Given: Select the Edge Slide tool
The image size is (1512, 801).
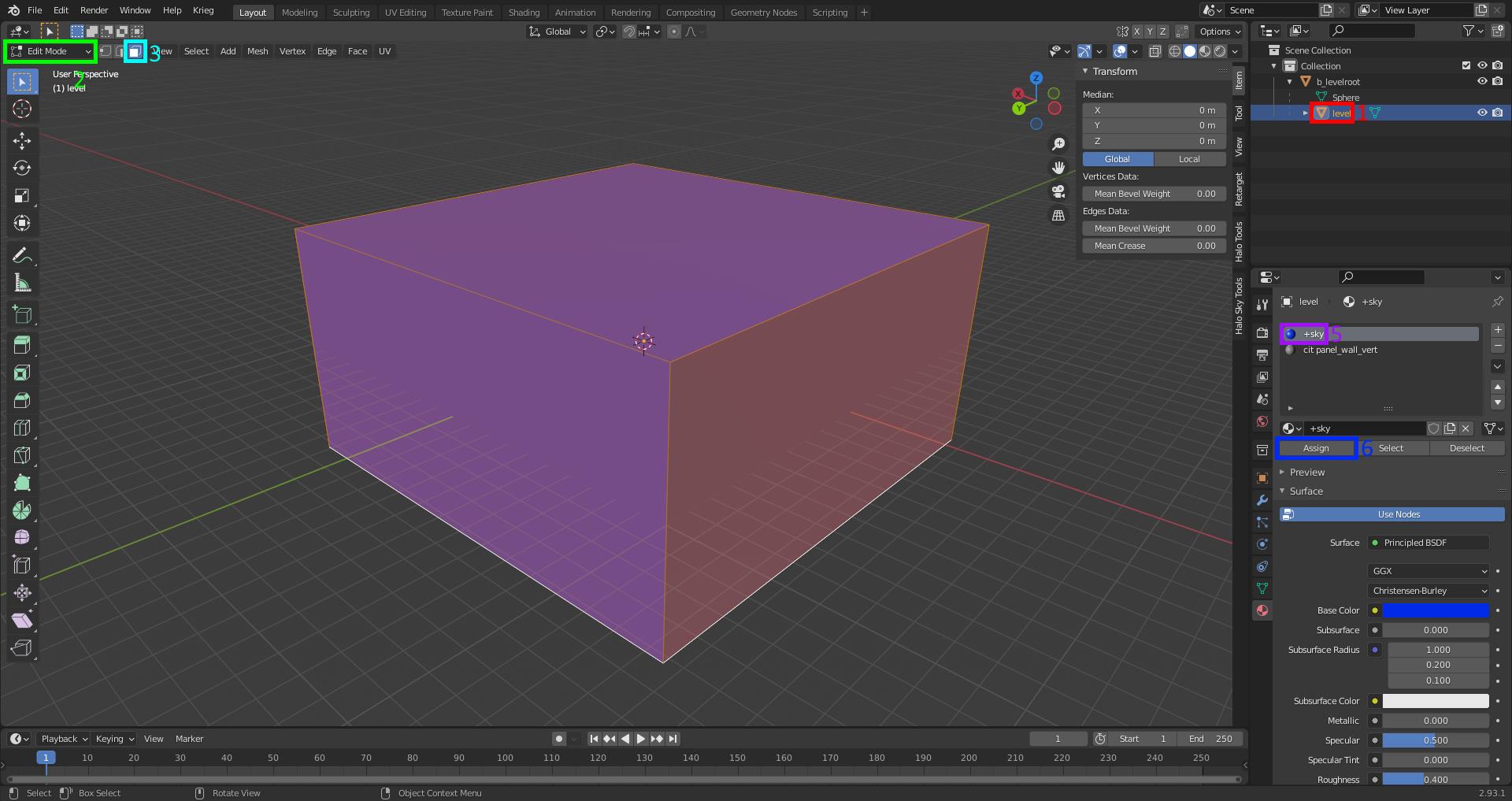Looking at the screenshot, I should coord(22,565).
